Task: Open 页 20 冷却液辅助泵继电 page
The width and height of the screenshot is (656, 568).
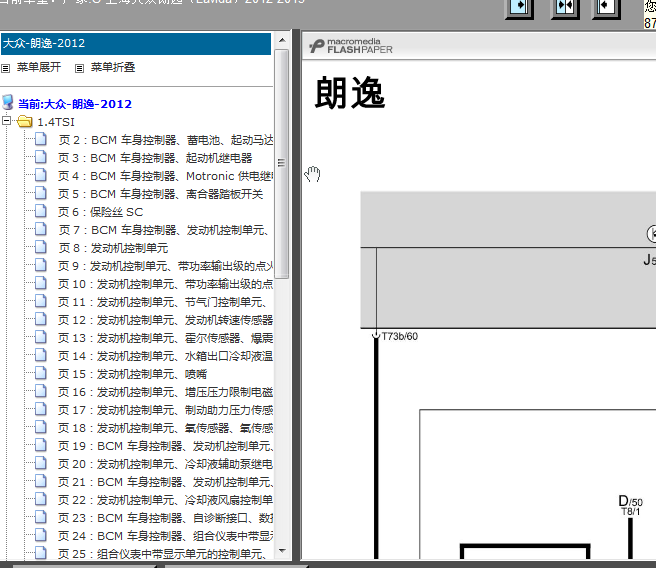Action: tap(166, 464)
